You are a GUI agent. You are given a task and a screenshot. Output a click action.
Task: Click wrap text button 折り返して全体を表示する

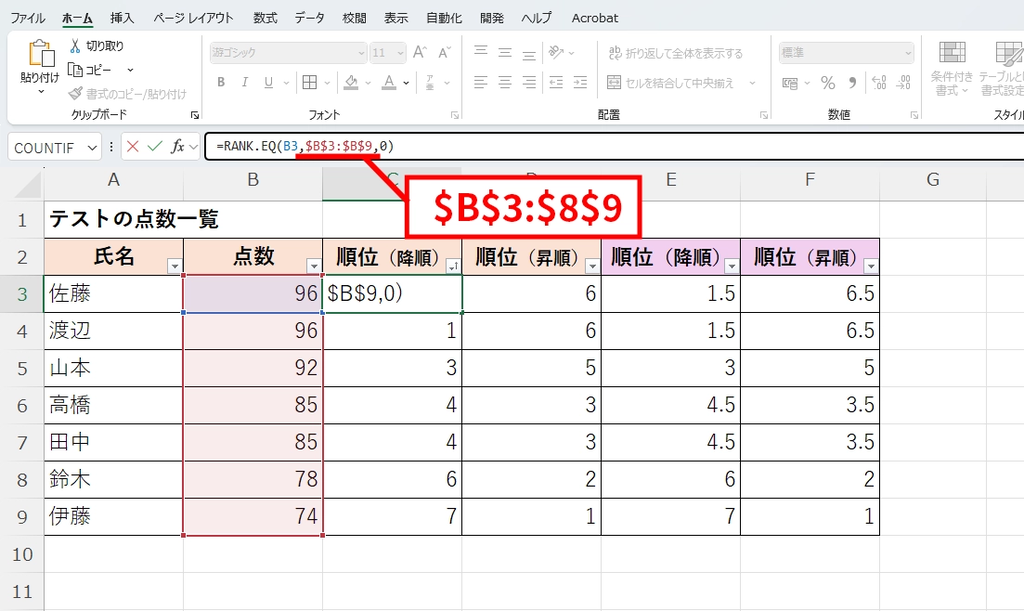[x=675, y=53]
